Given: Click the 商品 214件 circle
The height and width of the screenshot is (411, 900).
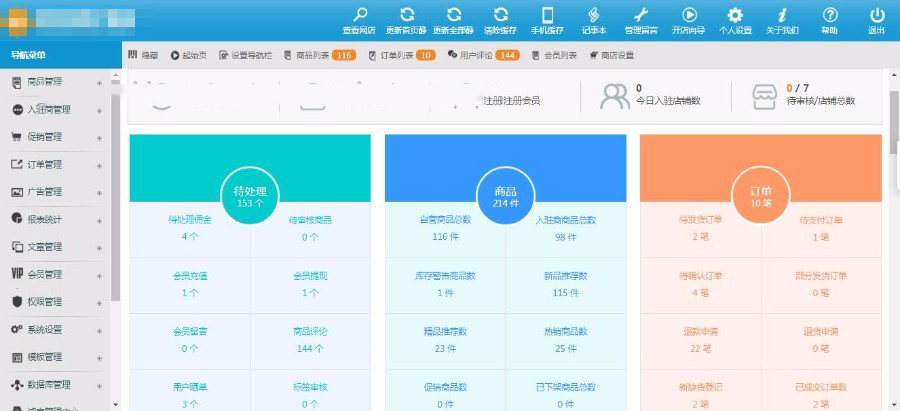Looking at the screenshot, I should (x=505, y=196).
